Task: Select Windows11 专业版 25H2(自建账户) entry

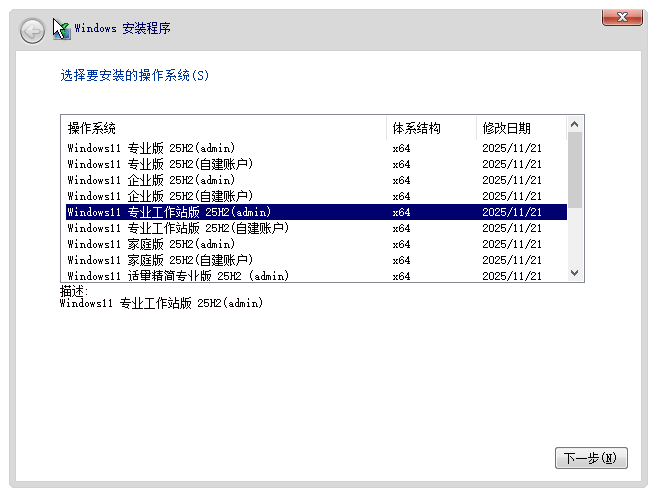Action: [159, 164]
